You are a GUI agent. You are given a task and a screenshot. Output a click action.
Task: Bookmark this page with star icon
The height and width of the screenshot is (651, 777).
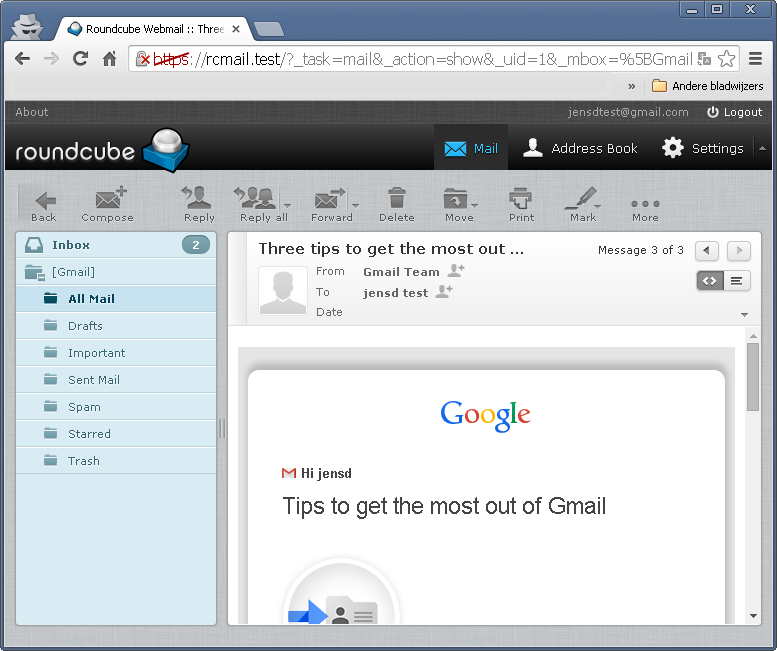tap(726, 59)
